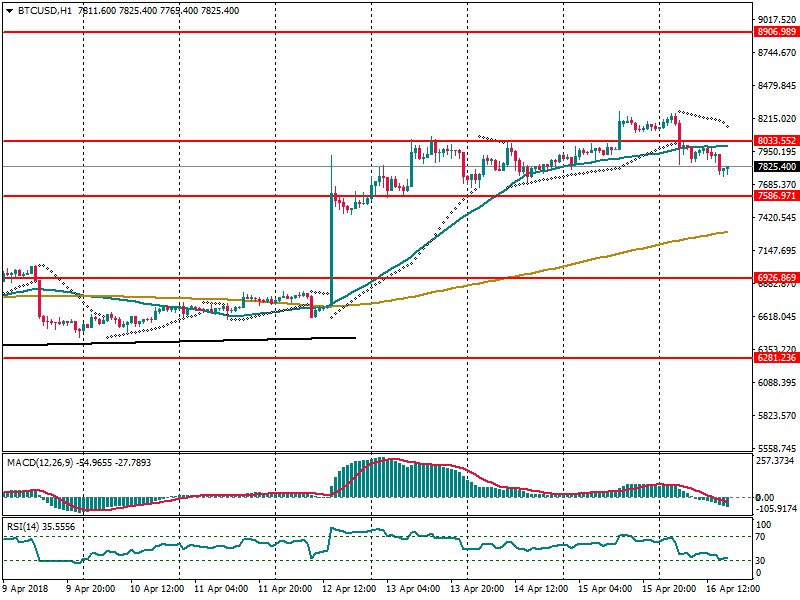The image size is (800, 600).
Task: Select the 16 Apr 12:00 time label
Action: pos(731,589)
